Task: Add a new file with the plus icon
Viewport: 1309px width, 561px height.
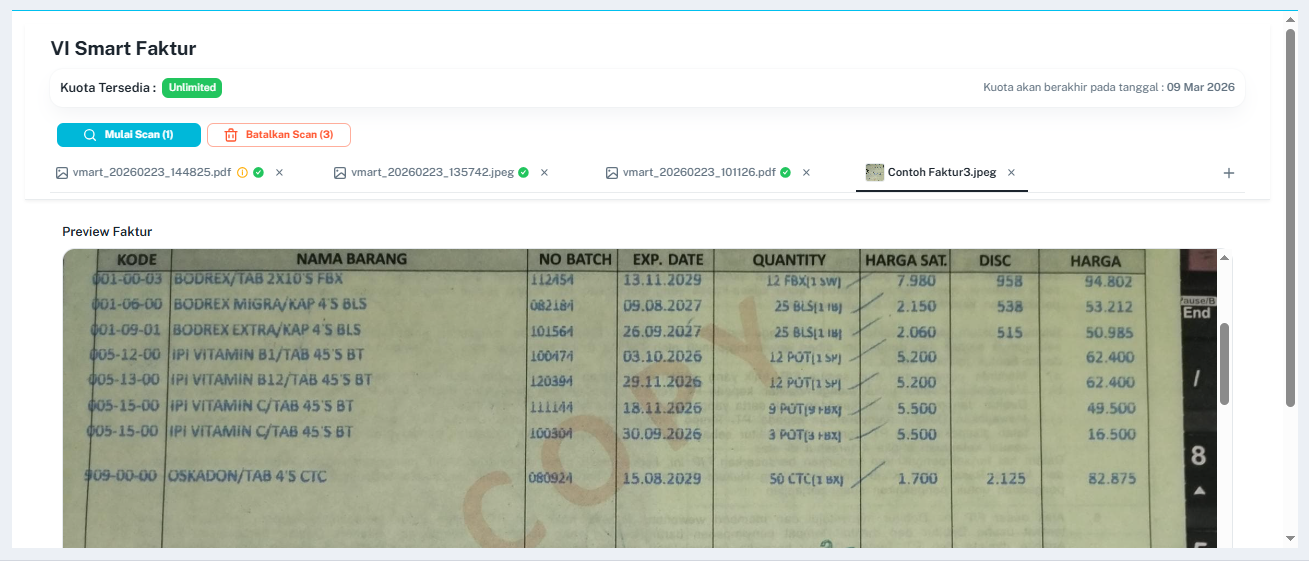Action: (1229, 173)
